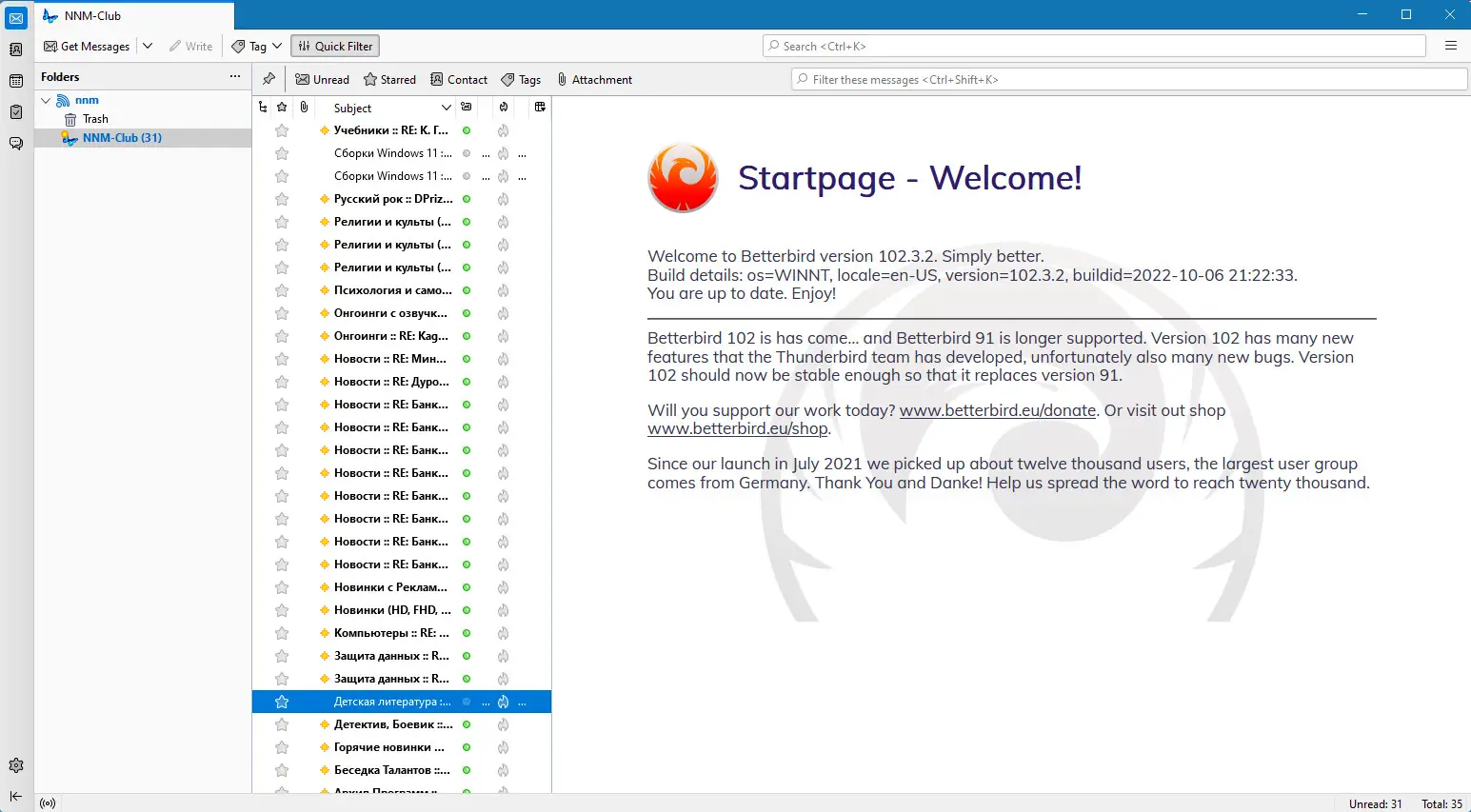1471x812 pixels.
Task: Filter messages with Tags
Action: (x=522, y=80)
